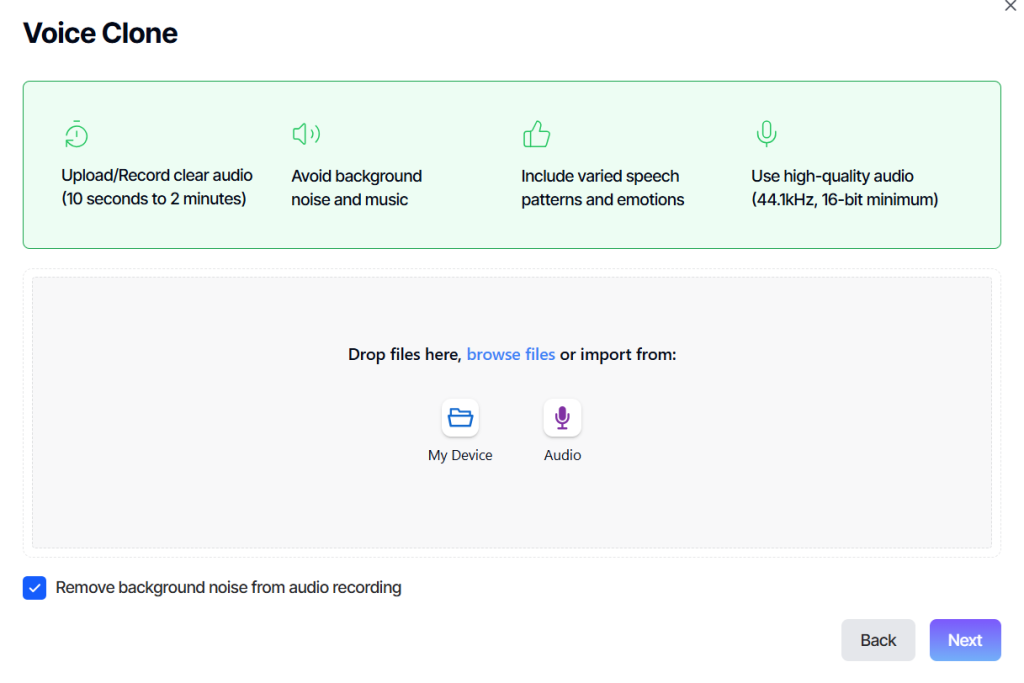The image size is (1024, 683).
Task: Select the purple Audio microphone icon
Action: coord(562,417)
